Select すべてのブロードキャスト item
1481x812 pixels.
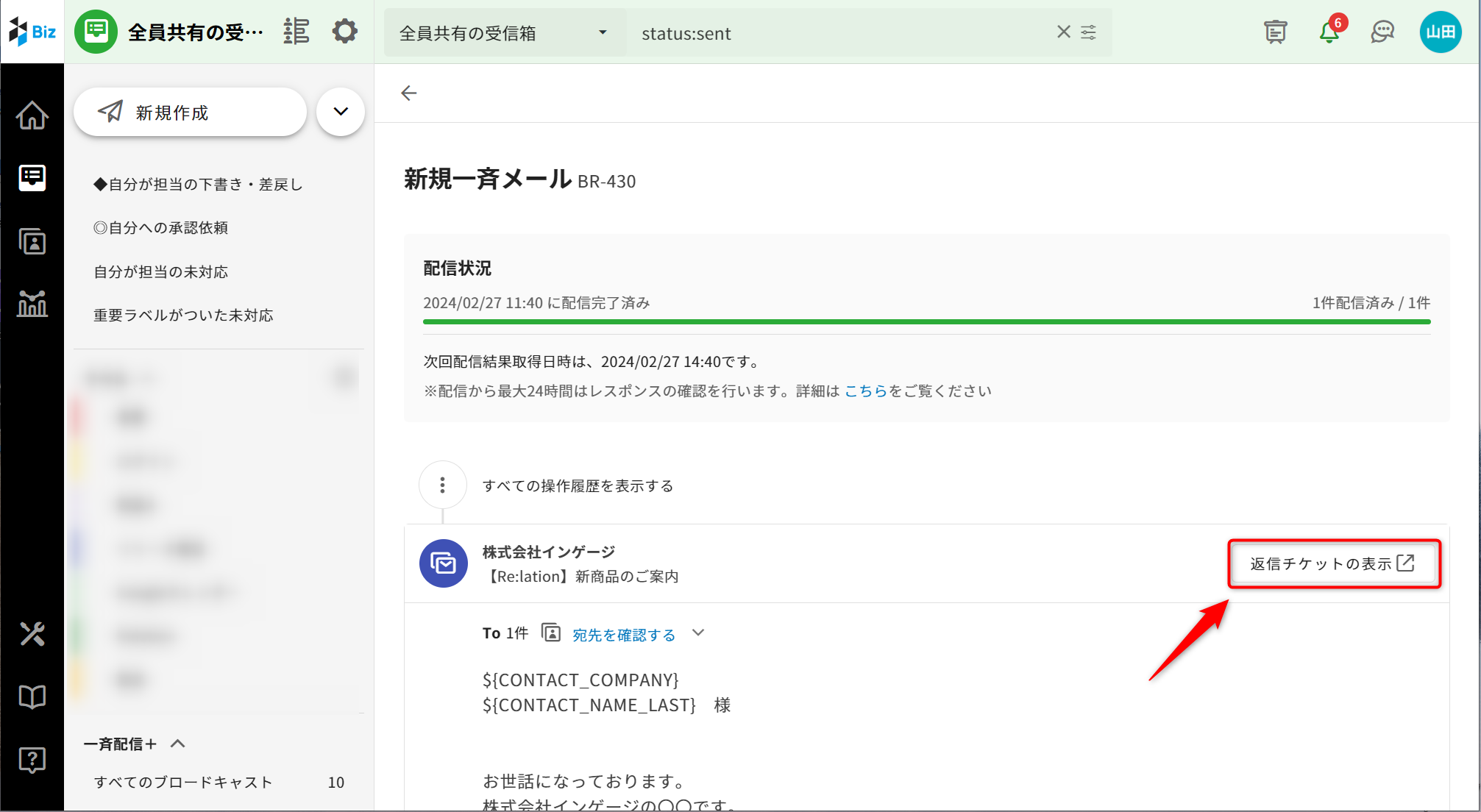(183, 783)
